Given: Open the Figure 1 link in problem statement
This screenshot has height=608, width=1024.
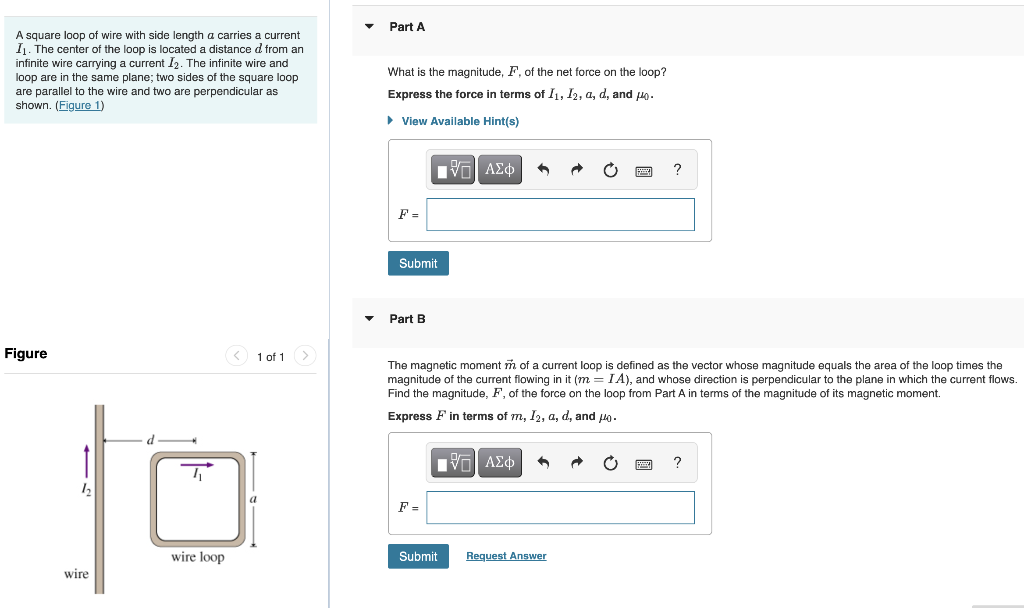Looking at the screenshot, I should coord(79,104).
